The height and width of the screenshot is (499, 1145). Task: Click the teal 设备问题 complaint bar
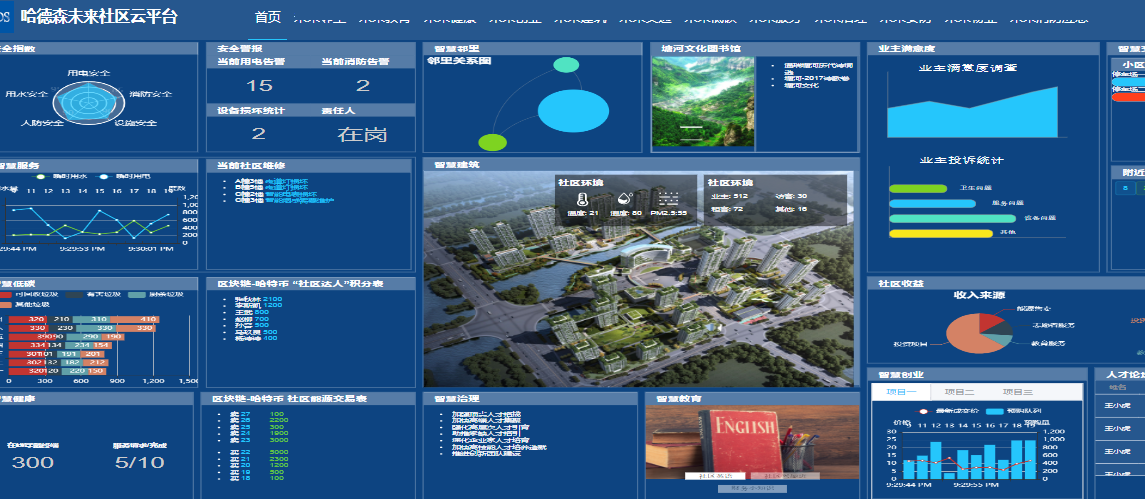point(953,218)
